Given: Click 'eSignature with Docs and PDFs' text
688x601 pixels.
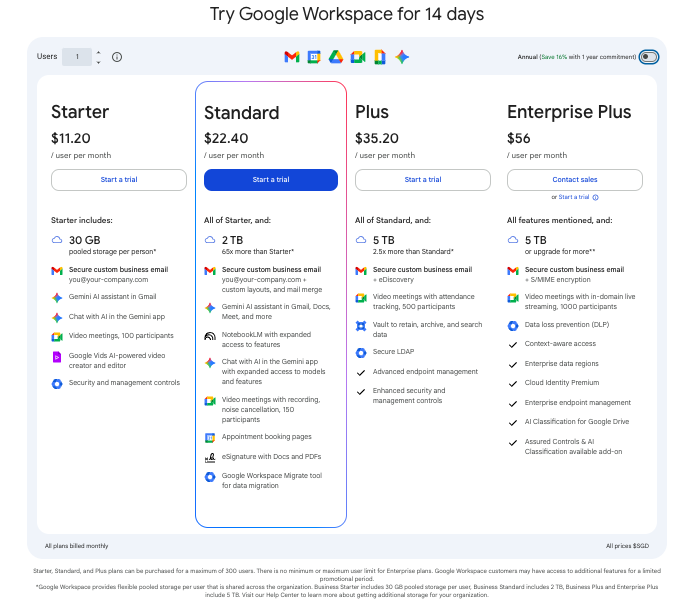Looking at the screenshot, I should coord(272,457).
